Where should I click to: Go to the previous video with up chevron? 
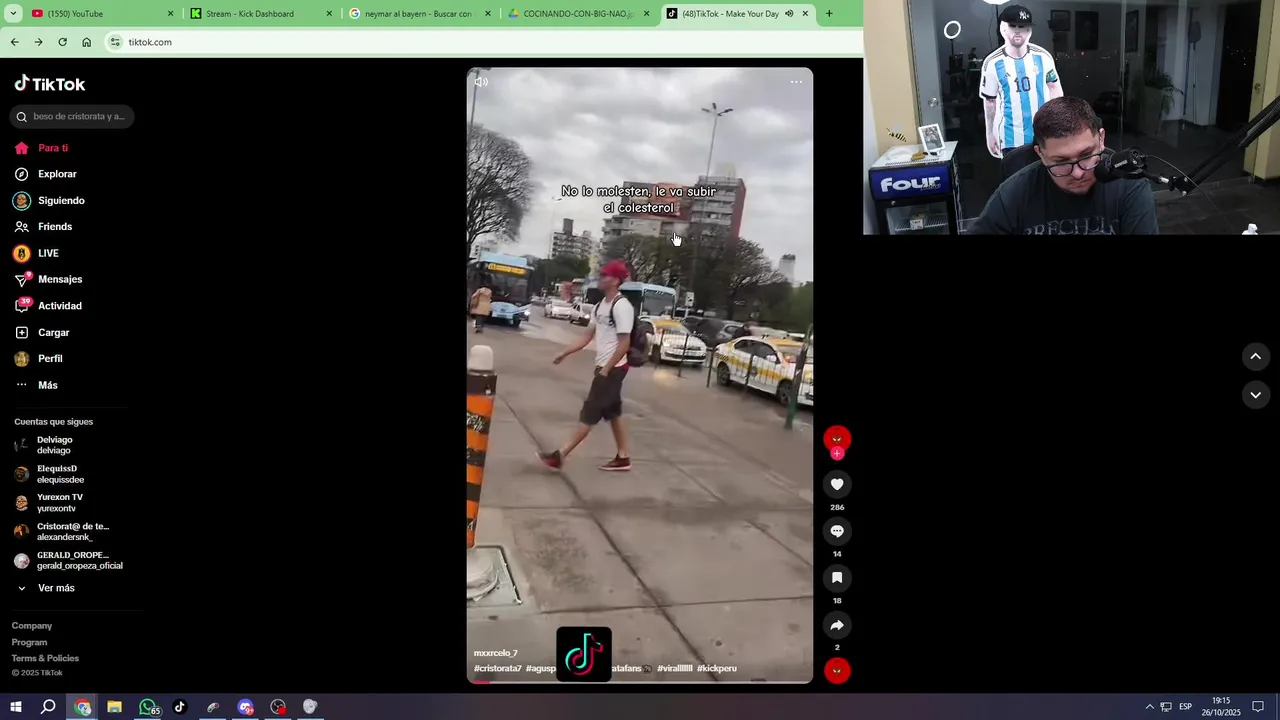click(1255, 356)
